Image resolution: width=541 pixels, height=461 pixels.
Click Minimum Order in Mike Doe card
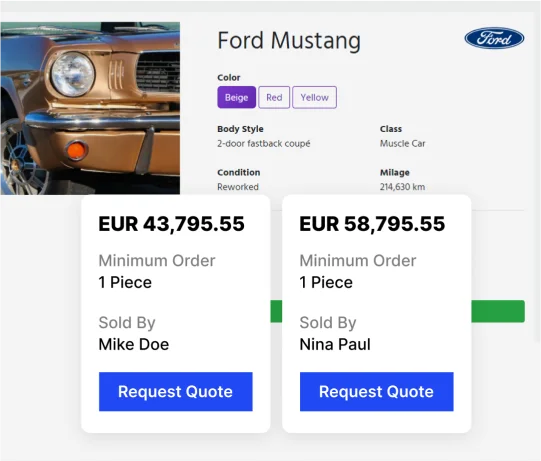click(x=157, y=261)
